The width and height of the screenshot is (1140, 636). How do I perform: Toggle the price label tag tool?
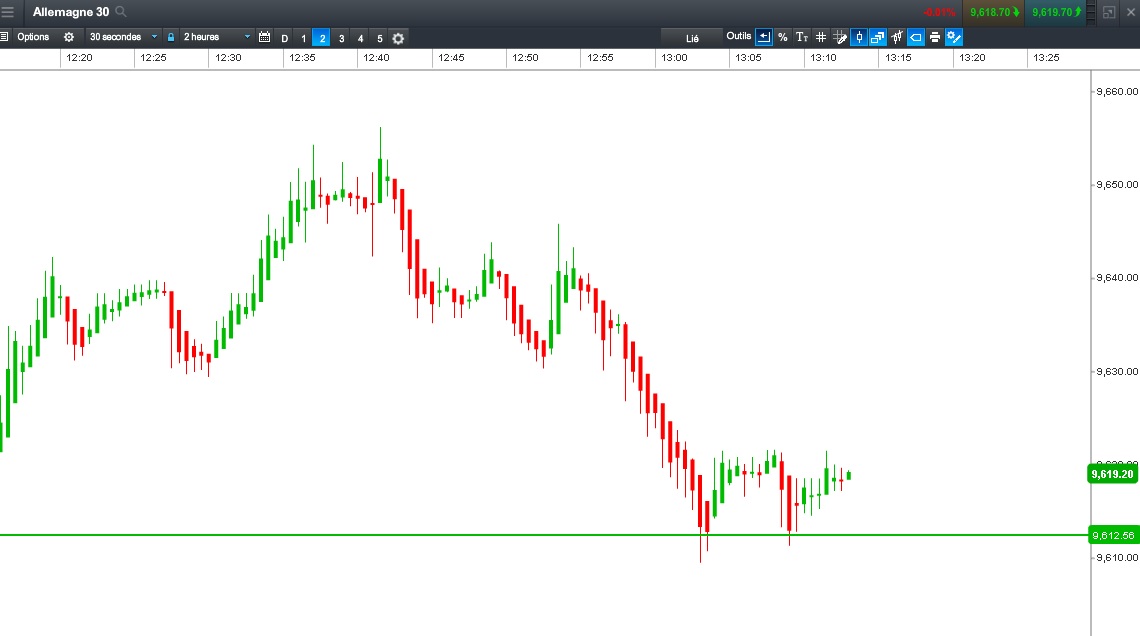click(915, 37)
